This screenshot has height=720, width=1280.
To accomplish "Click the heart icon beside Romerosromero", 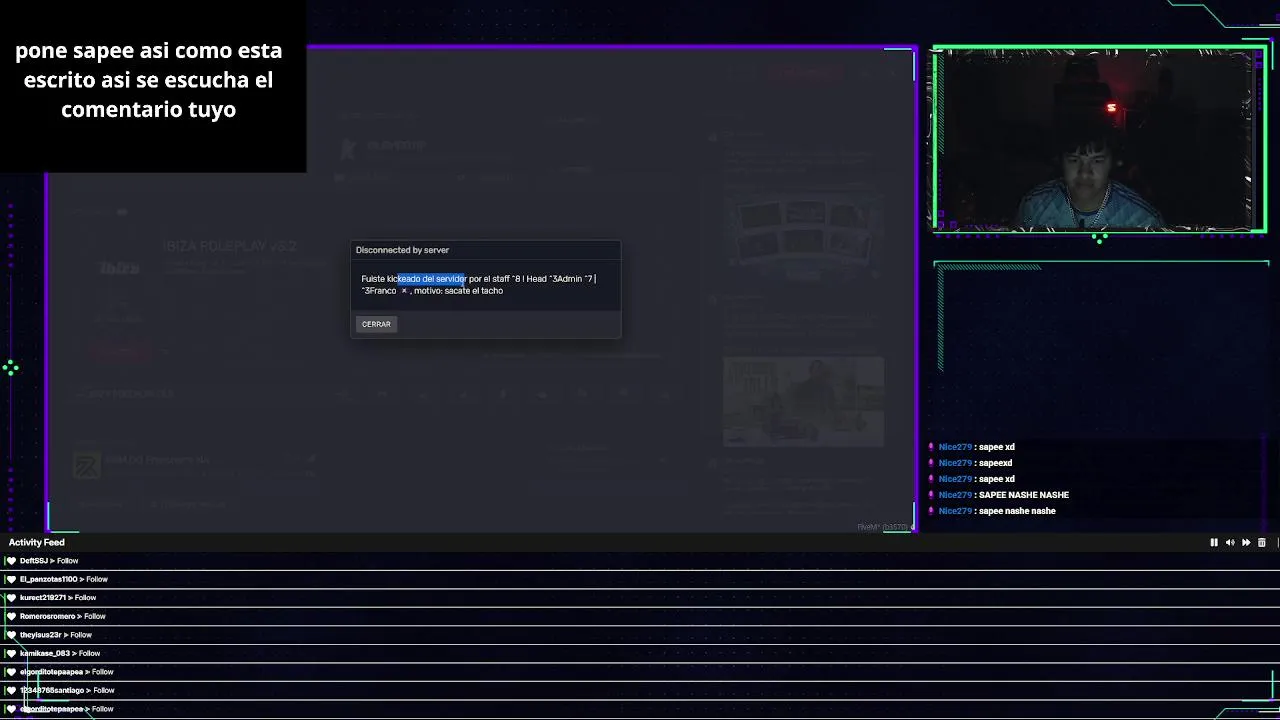I will 11,616.
